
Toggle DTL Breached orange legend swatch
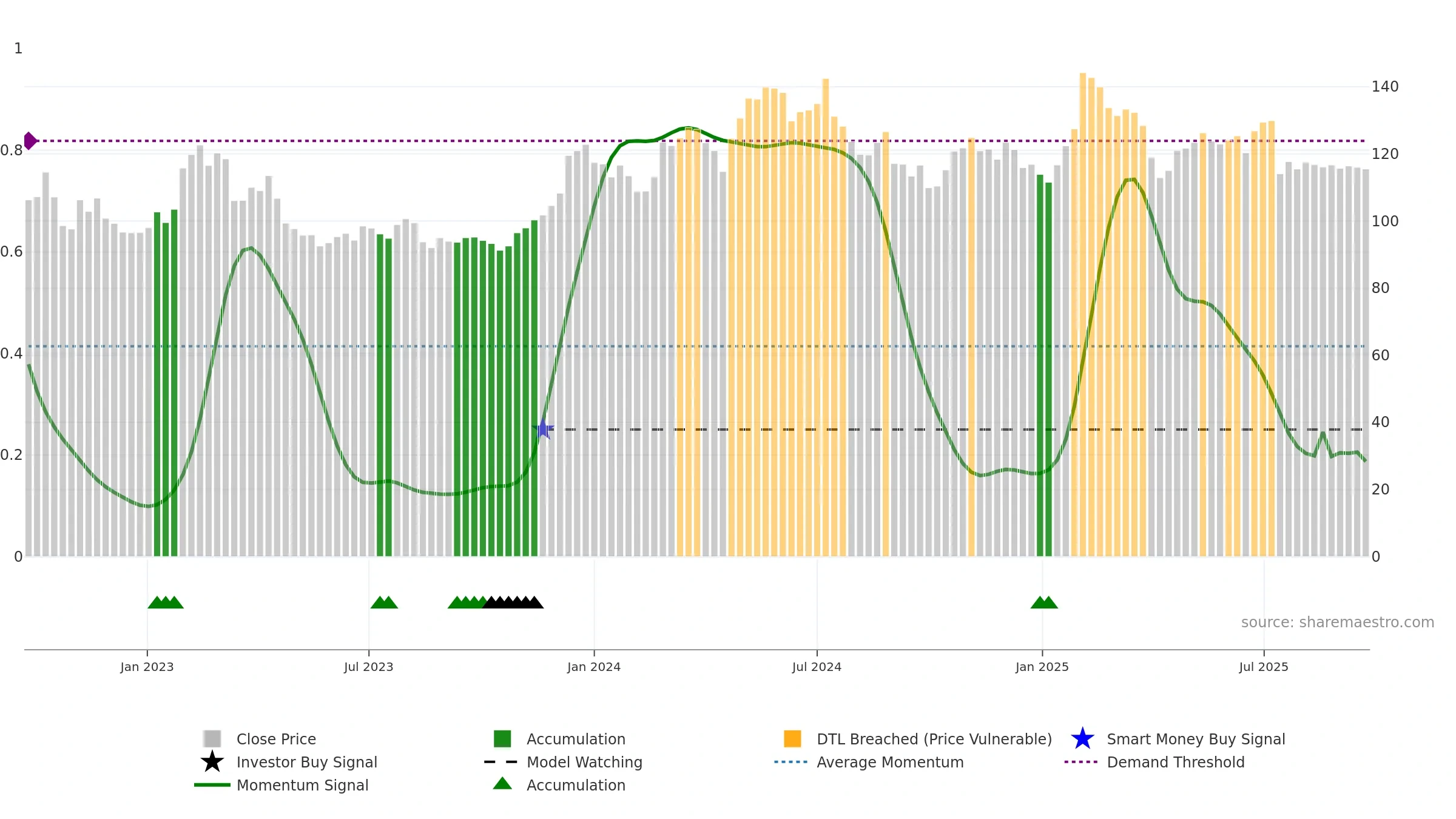click(x=792, y=739)
